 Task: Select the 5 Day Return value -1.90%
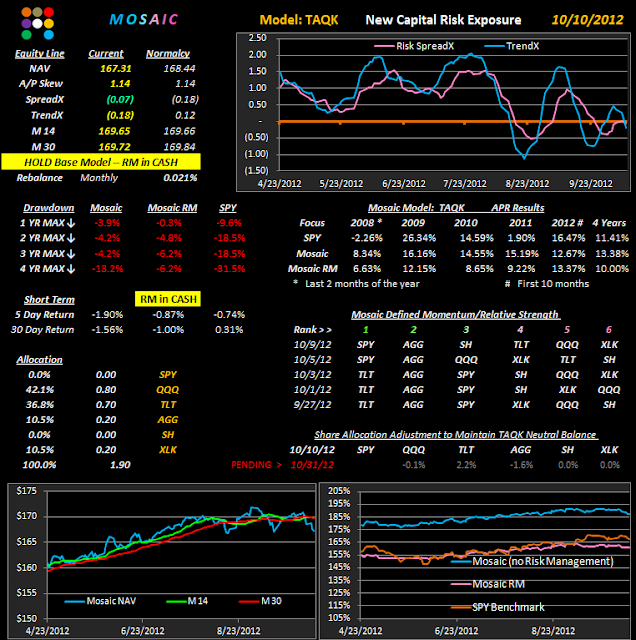click(107, 315)
